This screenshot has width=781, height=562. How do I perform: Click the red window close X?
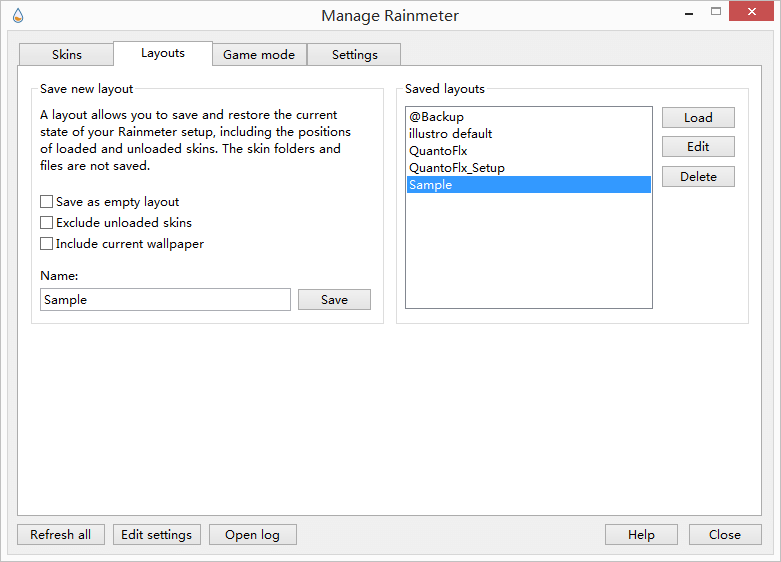pyautogui.click(x=751, y=11)
